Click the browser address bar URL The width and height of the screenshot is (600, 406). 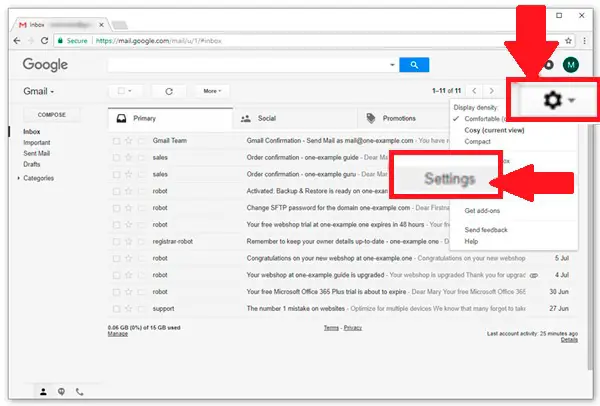coord(158,41)
